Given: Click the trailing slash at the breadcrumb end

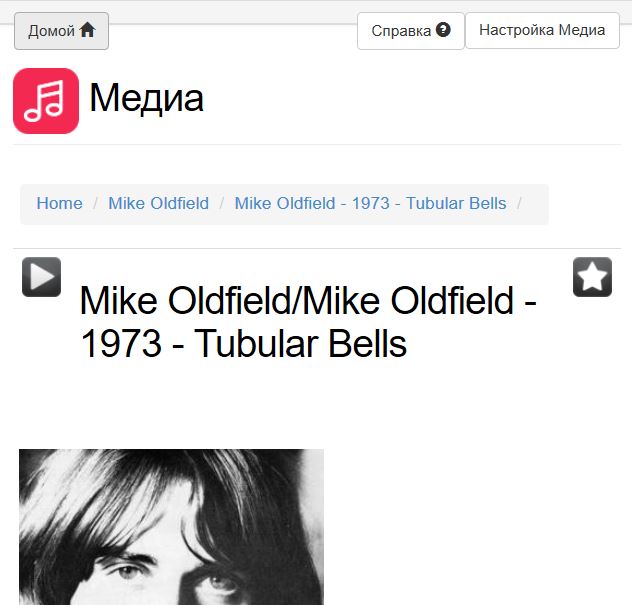Looking at the screenshot, I should [520, 204].
